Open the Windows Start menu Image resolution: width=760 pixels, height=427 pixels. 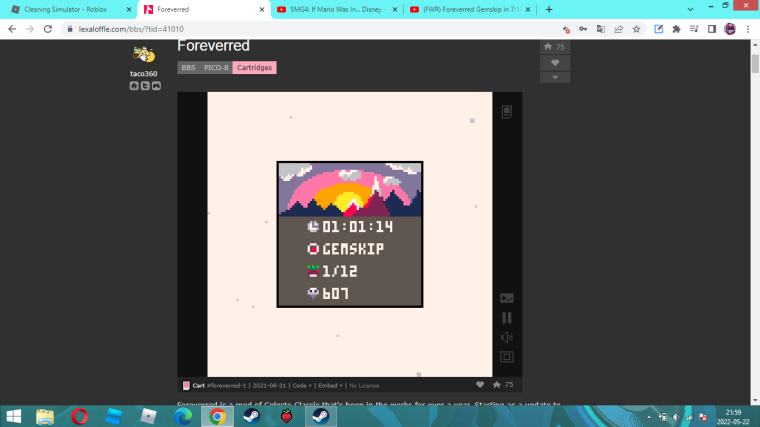click(14, 416)
